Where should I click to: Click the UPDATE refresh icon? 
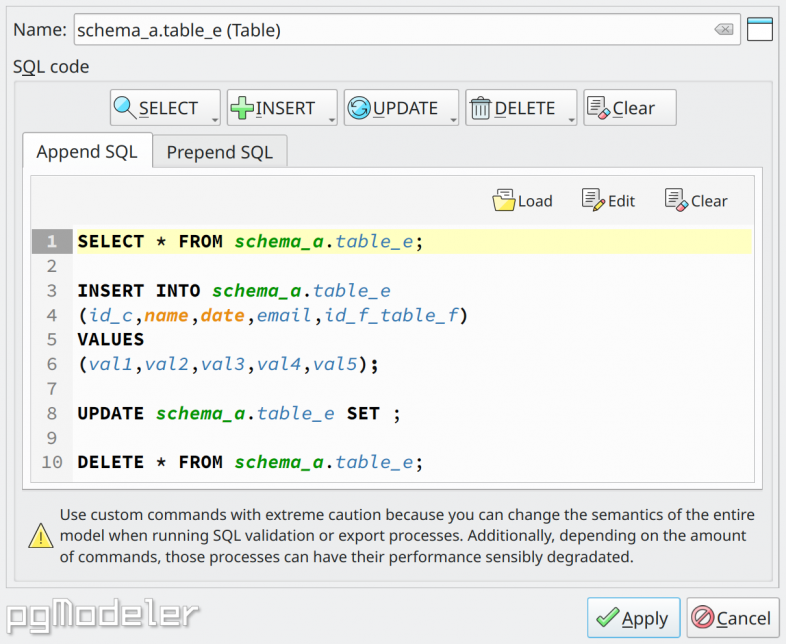click(359, 108)
